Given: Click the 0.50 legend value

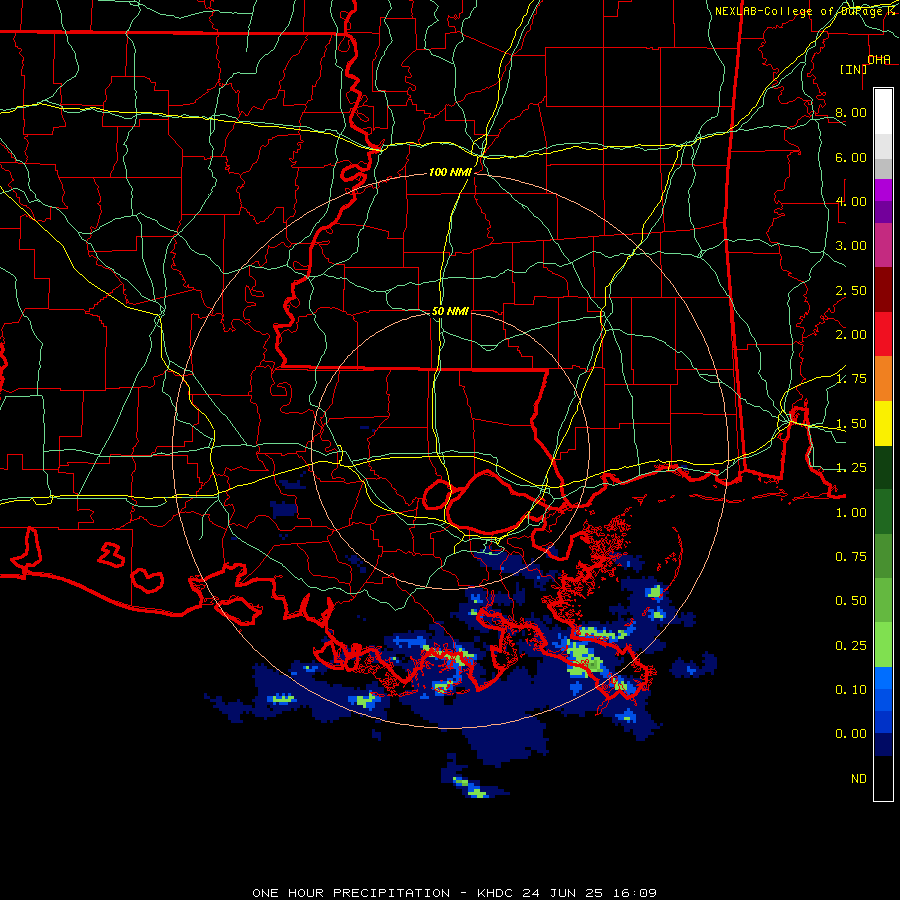Looking at the screenshot, I should 851,601.
